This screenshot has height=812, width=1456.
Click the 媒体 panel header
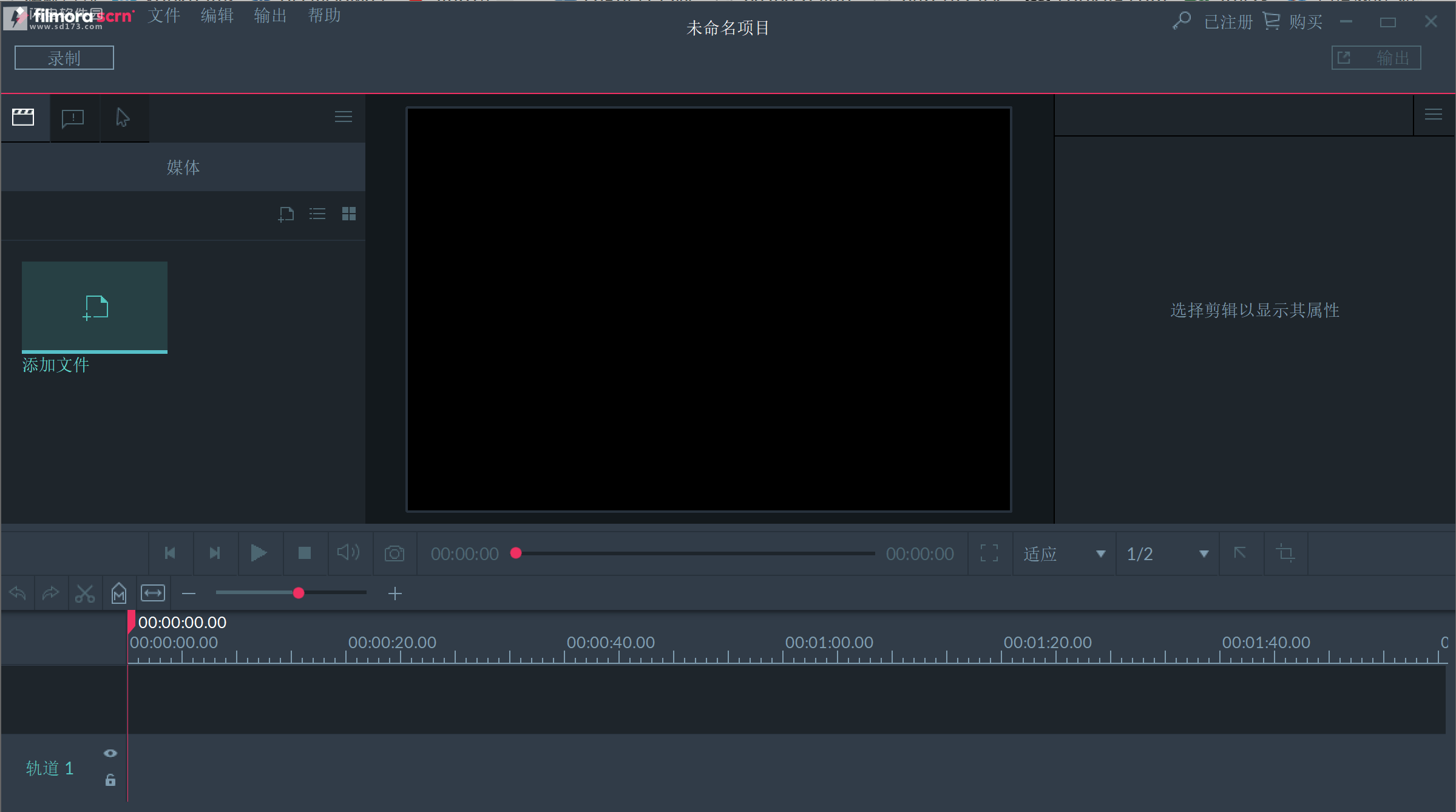[x=183, y=167]
